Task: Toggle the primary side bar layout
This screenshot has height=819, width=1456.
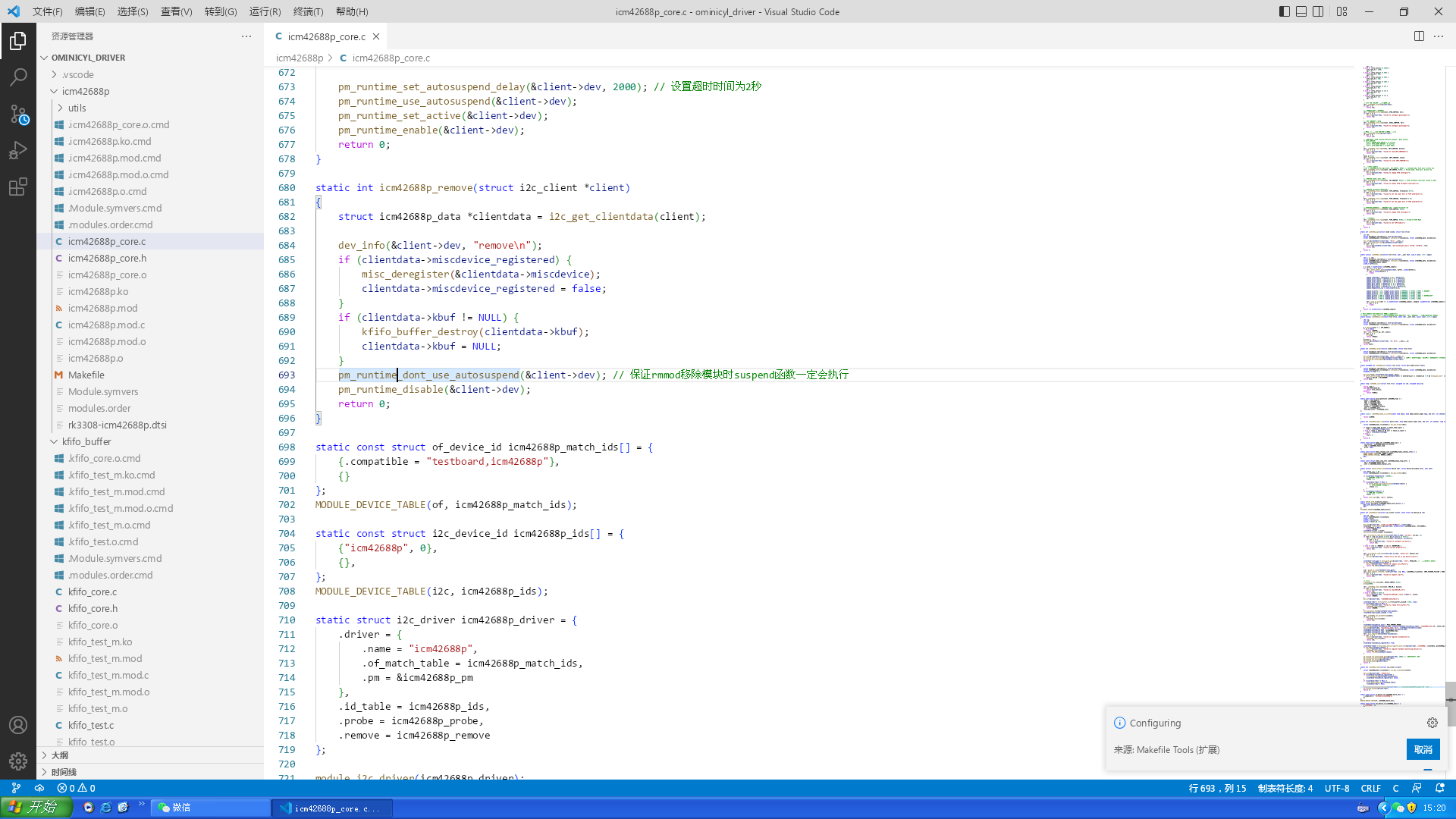Action: tap(1284, 11)
